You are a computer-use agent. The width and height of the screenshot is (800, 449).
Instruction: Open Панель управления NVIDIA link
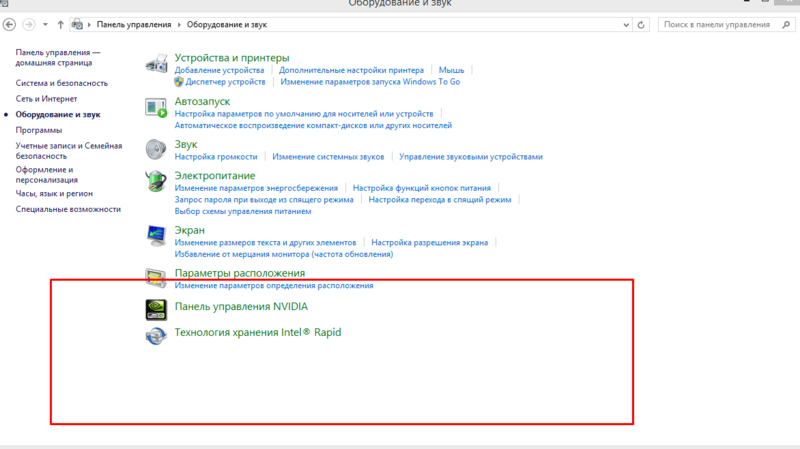[241, 307]
